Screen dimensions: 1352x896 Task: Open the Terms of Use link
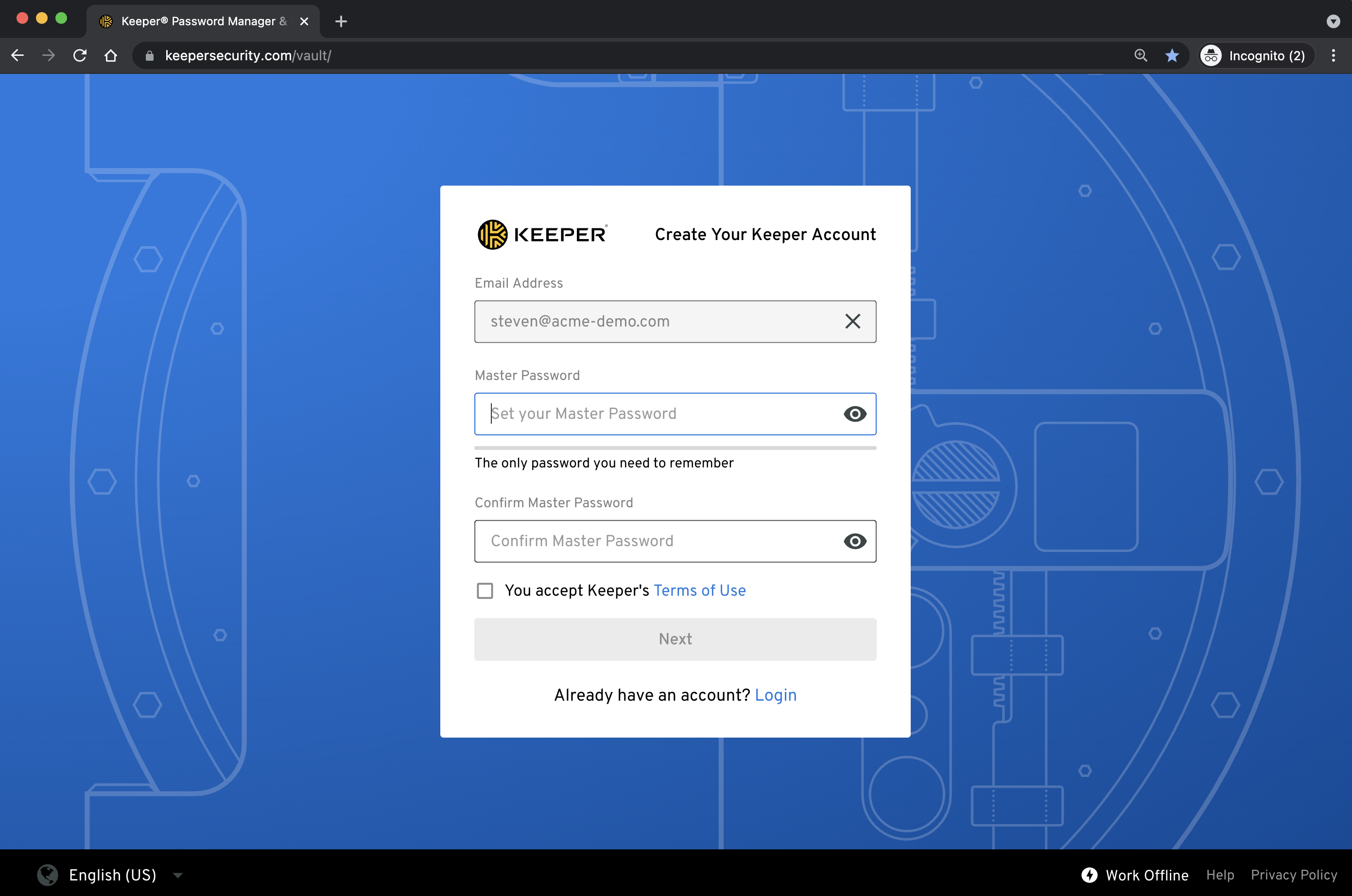tap(699, 590)
